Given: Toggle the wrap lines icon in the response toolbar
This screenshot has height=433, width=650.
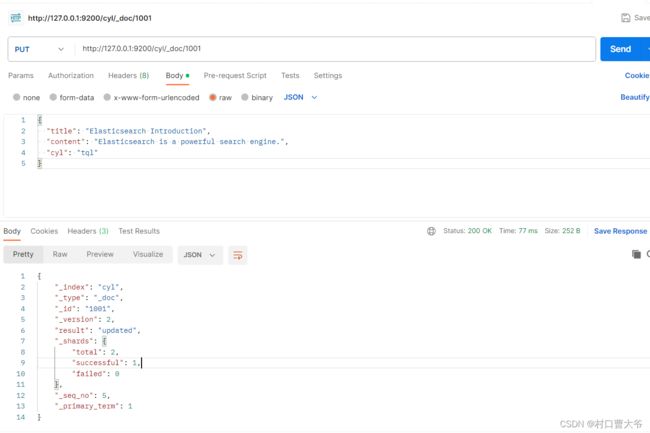Looking at the screenshot, I should pos(238,255).
